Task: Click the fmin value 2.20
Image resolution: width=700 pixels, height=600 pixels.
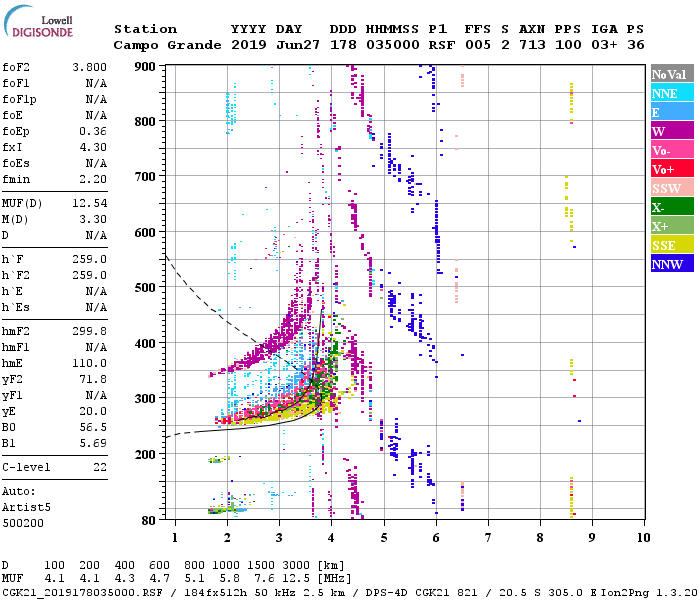Action: coord(93,179)
